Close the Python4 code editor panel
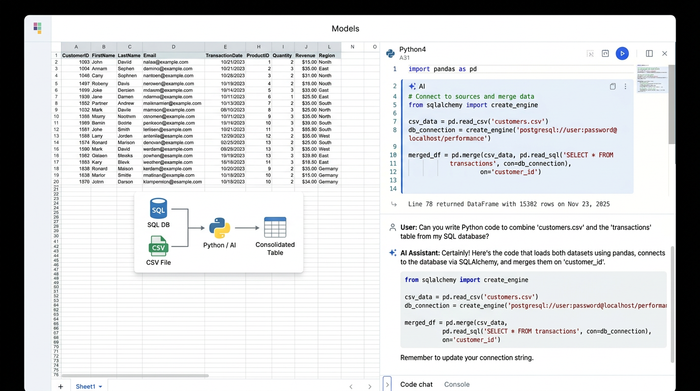700x391 pixels. [x=664, y=54]
